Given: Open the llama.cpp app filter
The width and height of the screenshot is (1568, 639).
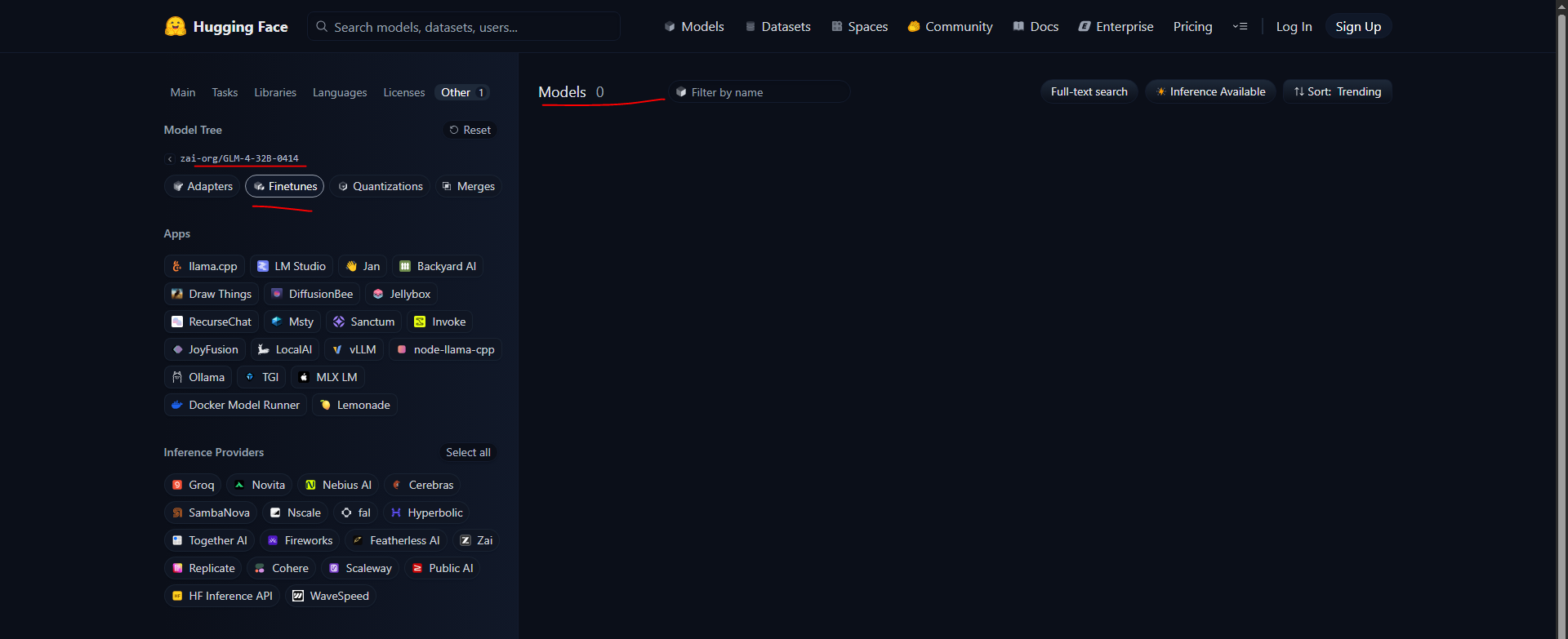Looking at the screenshot, I should point(204,266).
